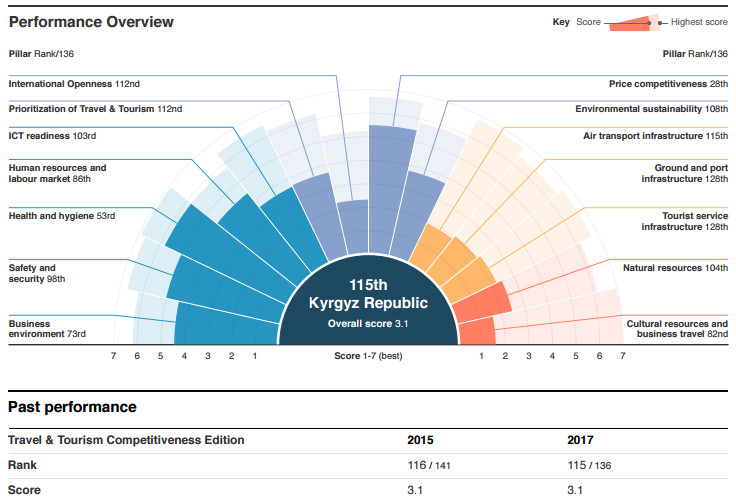Click 'Cultural resources and business travel' label

(677, 329)
